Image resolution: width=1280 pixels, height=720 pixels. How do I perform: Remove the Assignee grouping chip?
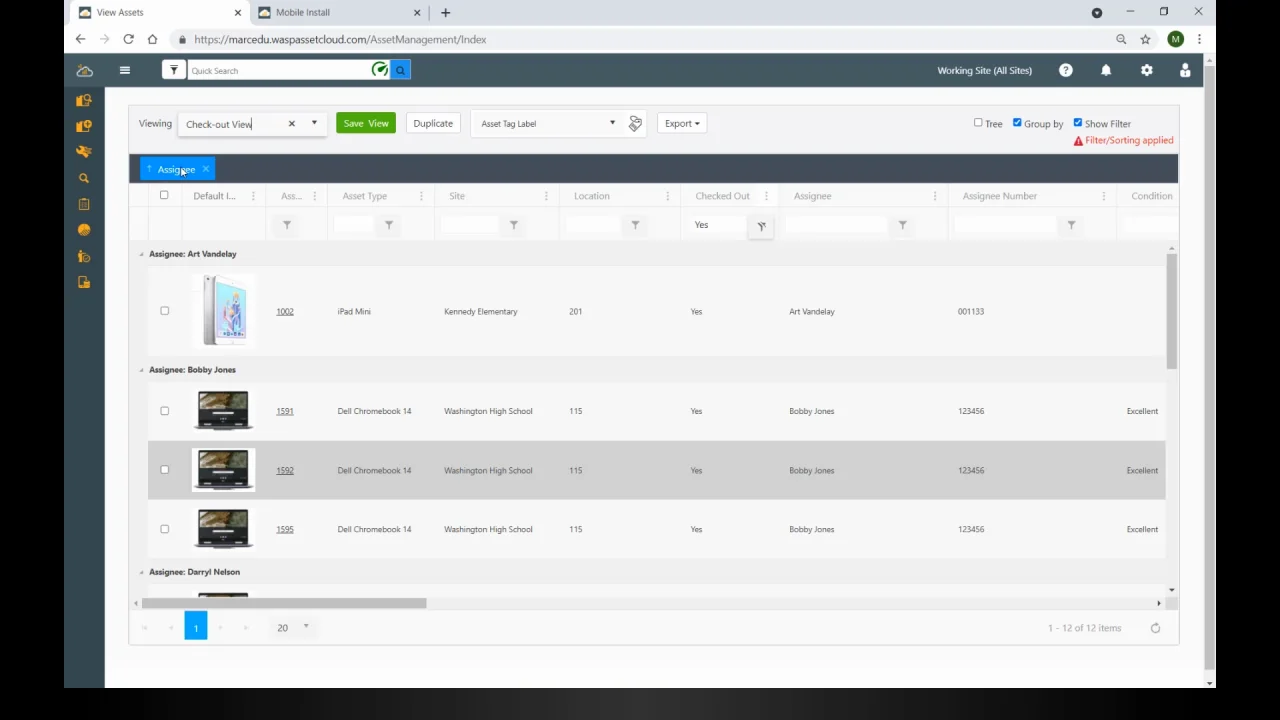[205, 169]
